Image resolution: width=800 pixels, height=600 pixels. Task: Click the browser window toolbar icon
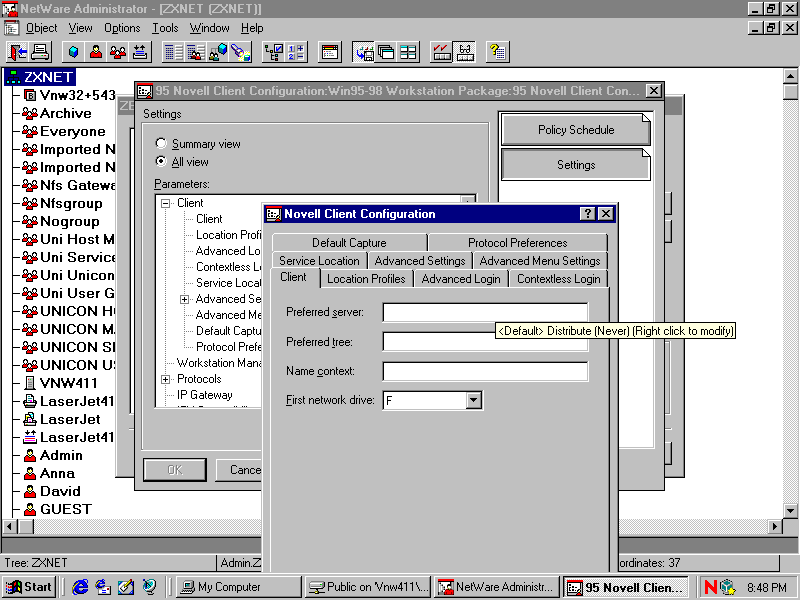click(x=330, y=52)
